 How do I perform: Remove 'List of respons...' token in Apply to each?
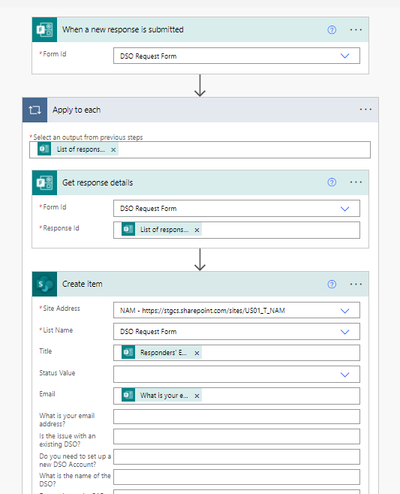pos(113,150)
